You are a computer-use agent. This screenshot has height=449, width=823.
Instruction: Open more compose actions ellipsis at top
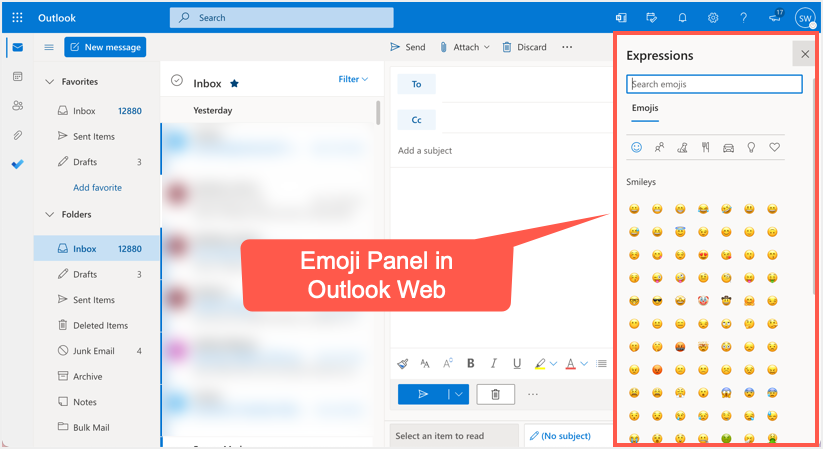(x=567, y=47)
